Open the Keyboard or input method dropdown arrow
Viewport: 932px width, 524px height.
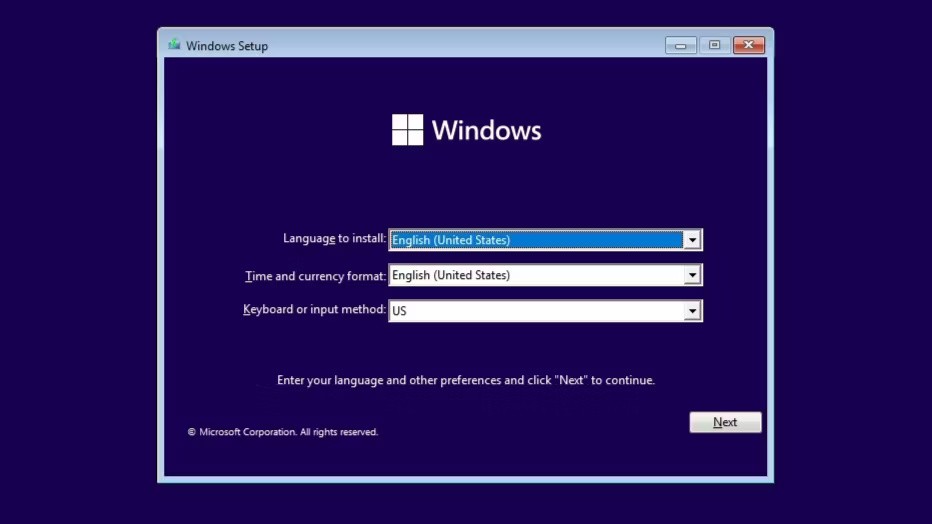(692, 311)
